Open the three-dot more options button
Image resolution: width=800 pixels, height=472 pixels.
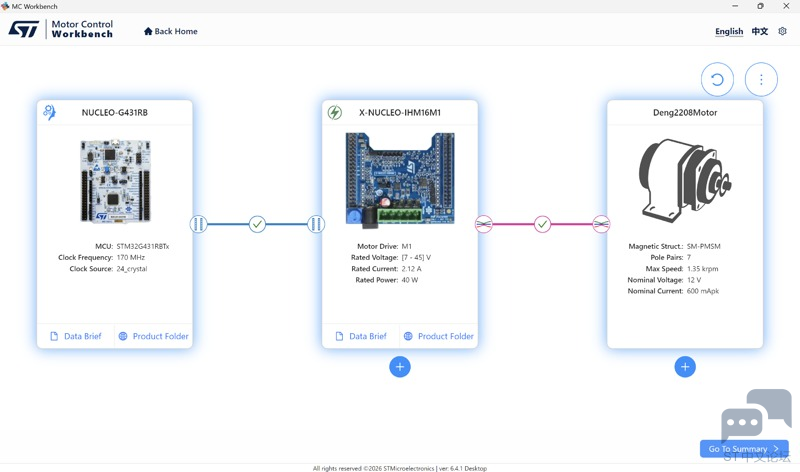click(x=761, y=80)
